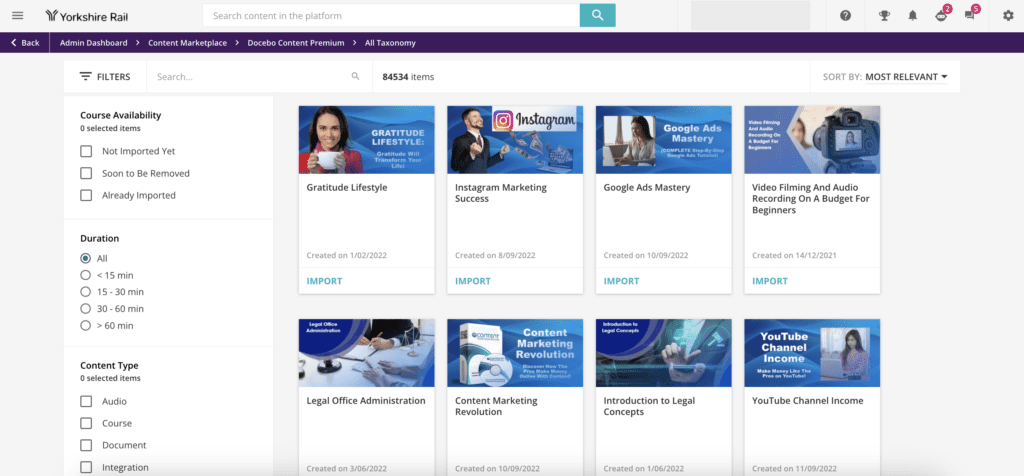Click the Admin Dashboard breadcrumb
Screen dimensions: 1024x476
pos(93,42)
